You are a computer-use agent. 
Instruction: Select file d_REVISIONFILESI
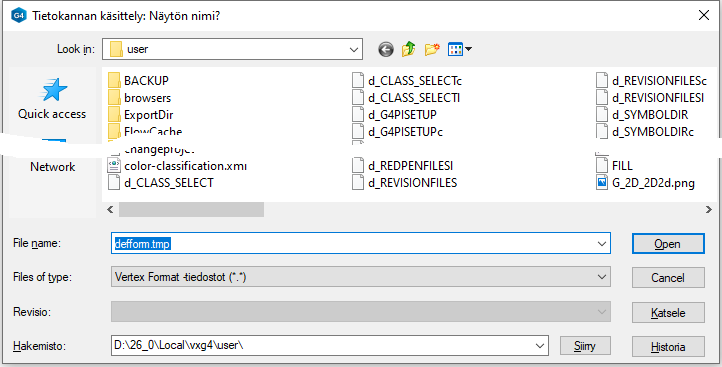click(x=650, y=98)
